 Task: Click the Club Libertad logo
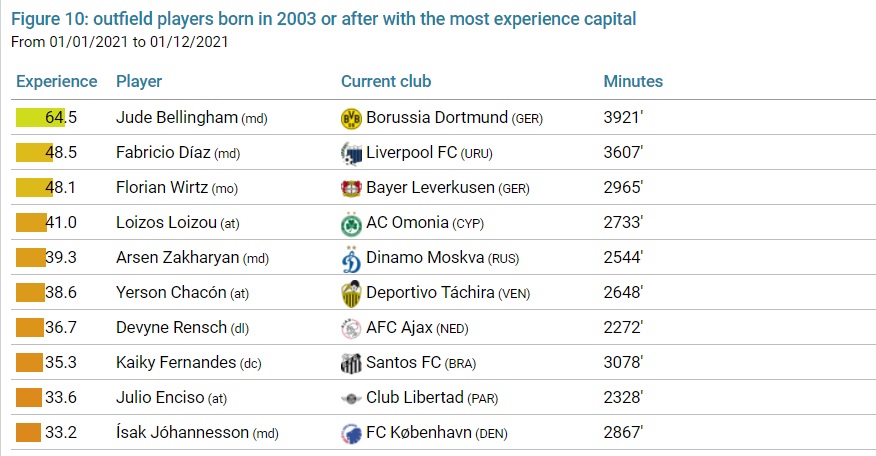[351, 398]
